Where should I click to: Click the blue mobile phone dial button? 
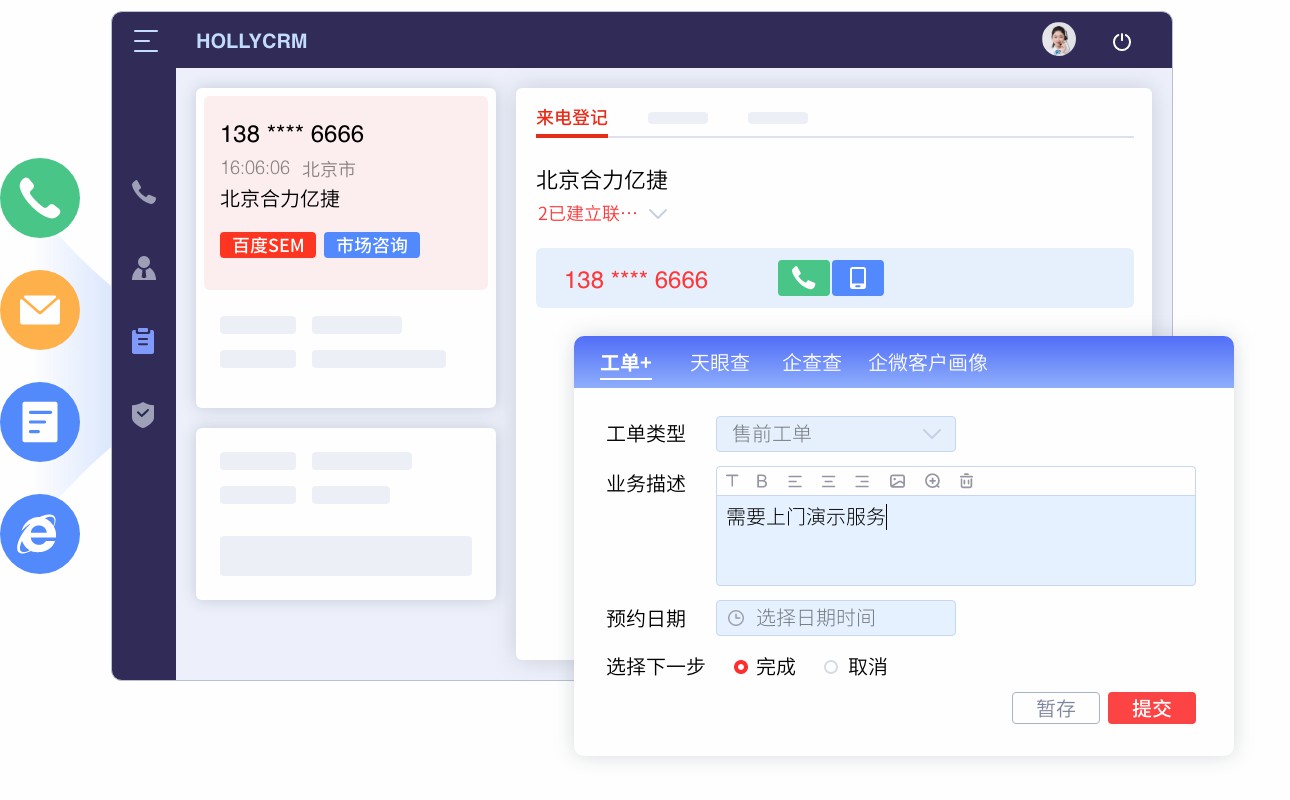(858, 278)
